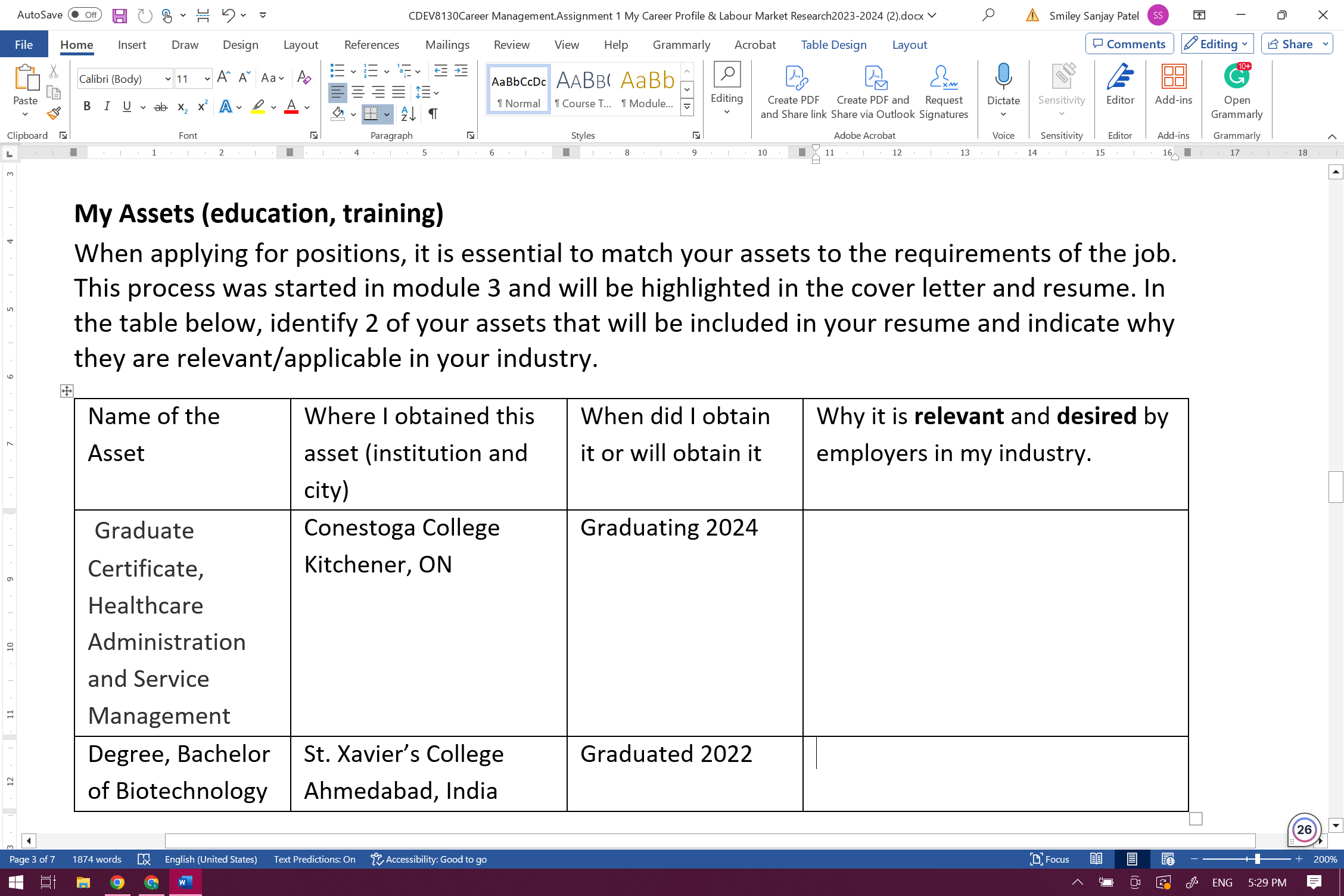The width and height of the screenshot is (1344, 896).
Task: Click the Share button
Action: [1294, 43]
